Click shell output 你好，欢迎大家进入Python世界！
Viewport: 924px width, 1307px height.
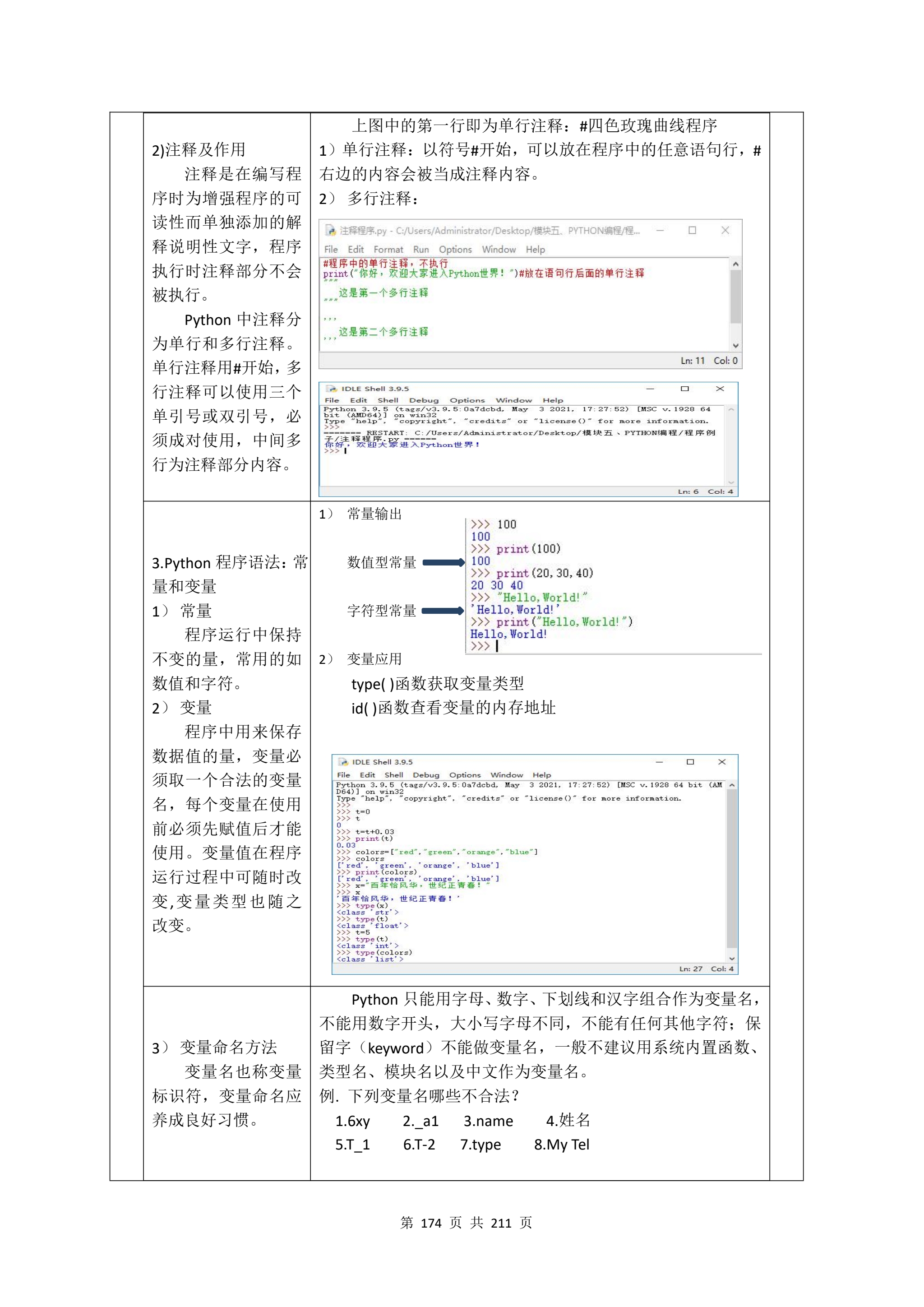[x=402, y=445]
